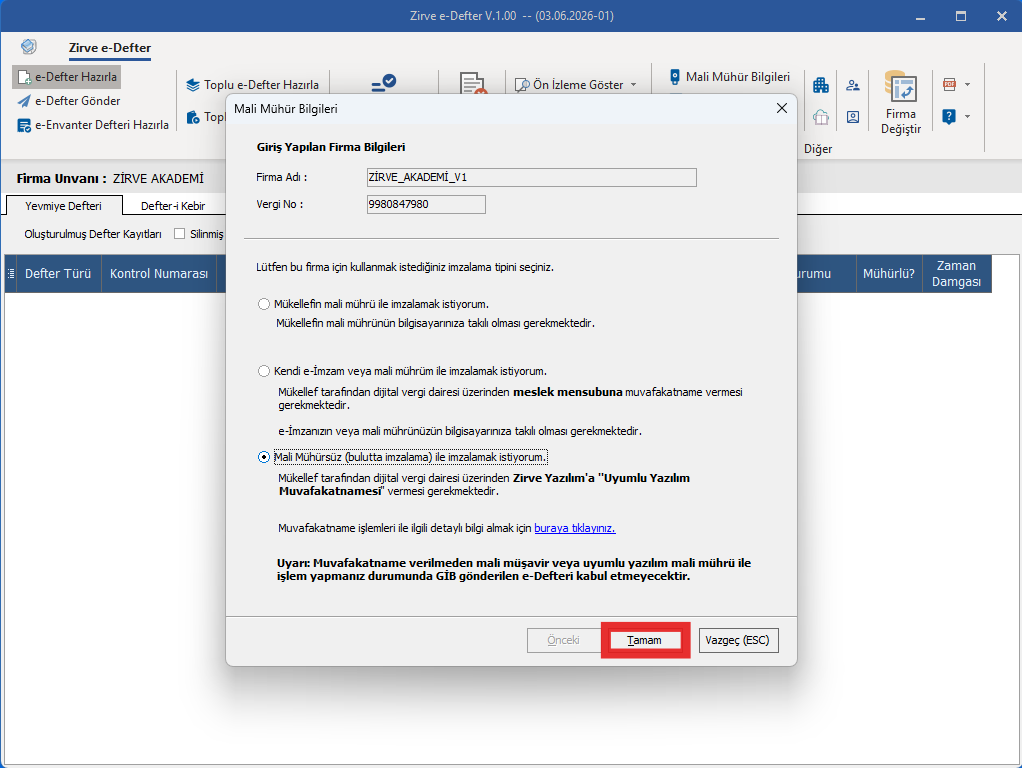
Task: Select Kendi e-İmzam veya mali mührüm option
Action: (263, 371)
